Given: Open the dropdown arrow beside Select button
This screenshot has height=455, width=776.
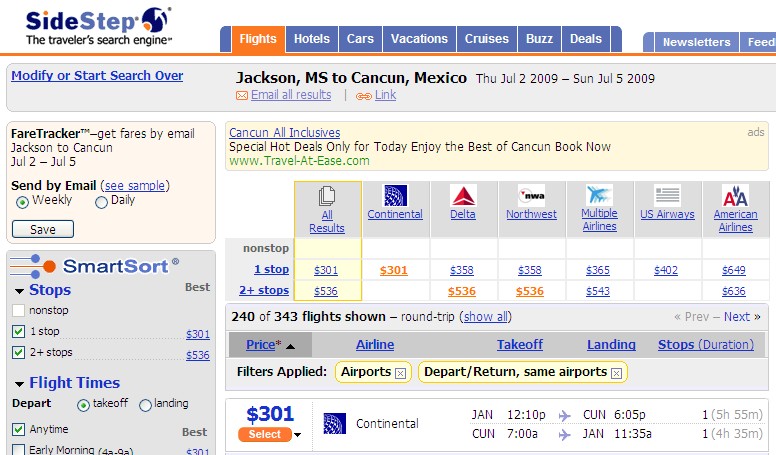Looking at the screenshot, I should (297, 435).
